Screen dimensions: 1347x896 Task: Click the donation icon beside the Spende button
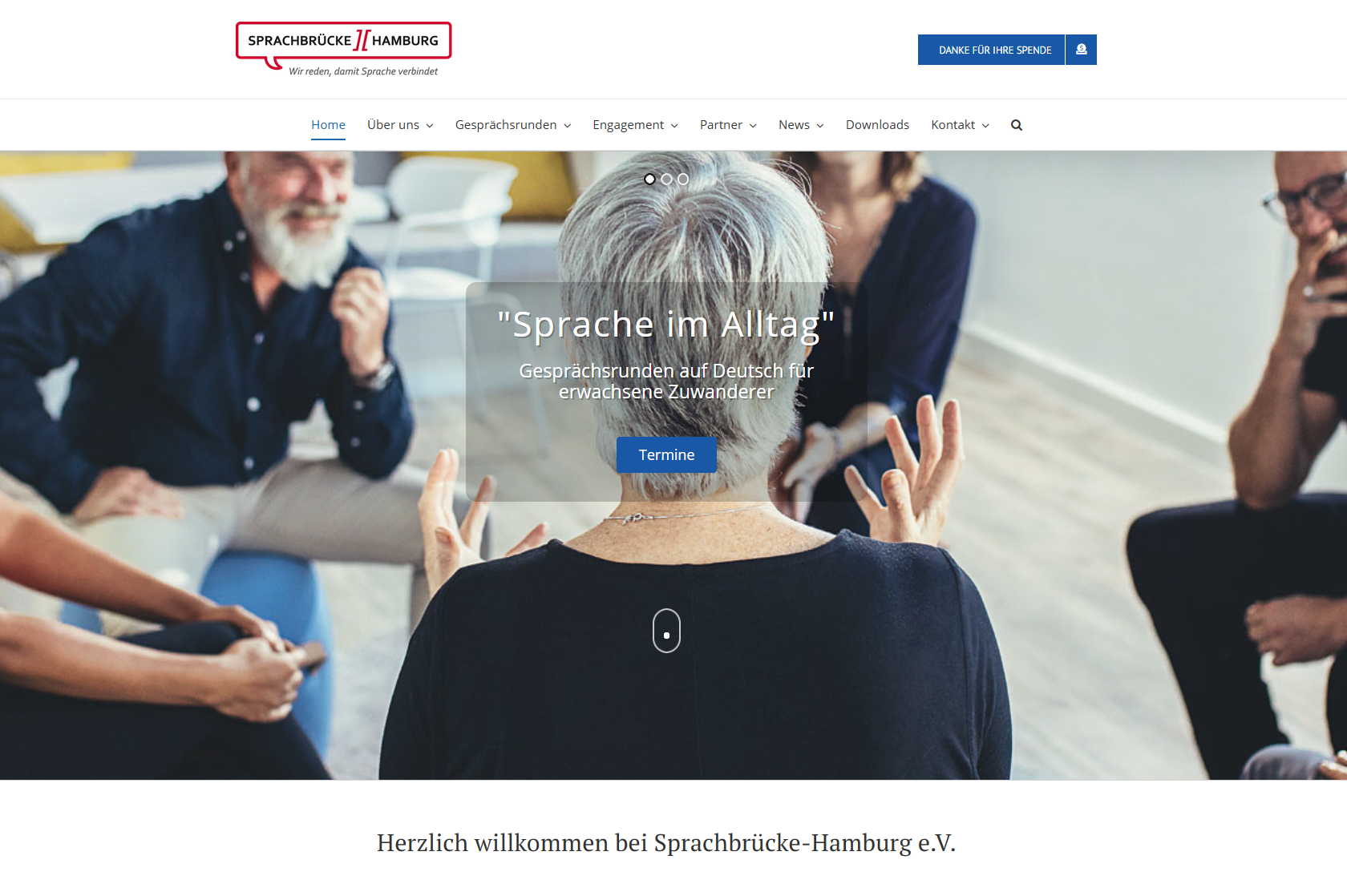1081,50
